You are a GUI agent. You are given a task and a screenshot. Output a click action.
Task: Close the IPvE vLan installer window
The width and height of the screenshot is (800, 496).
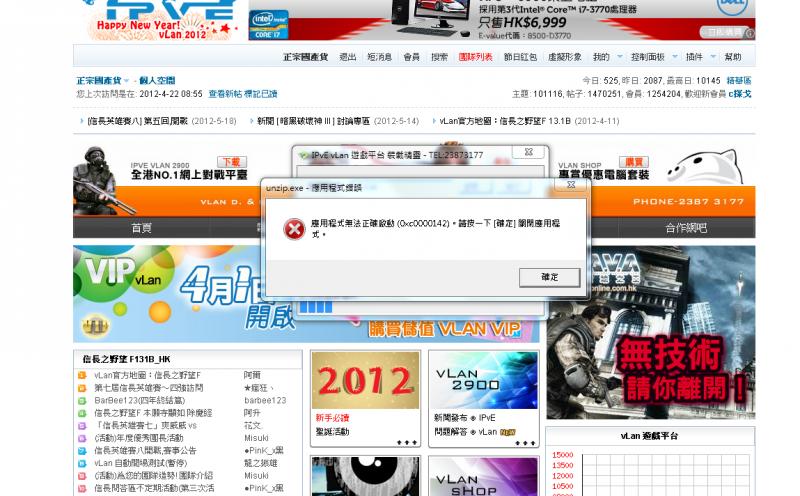(529, 152)
